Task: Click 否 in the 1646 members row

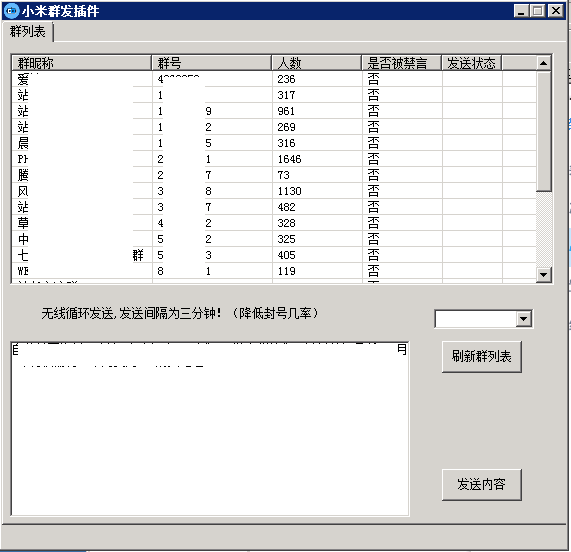Action: (373, 159)
